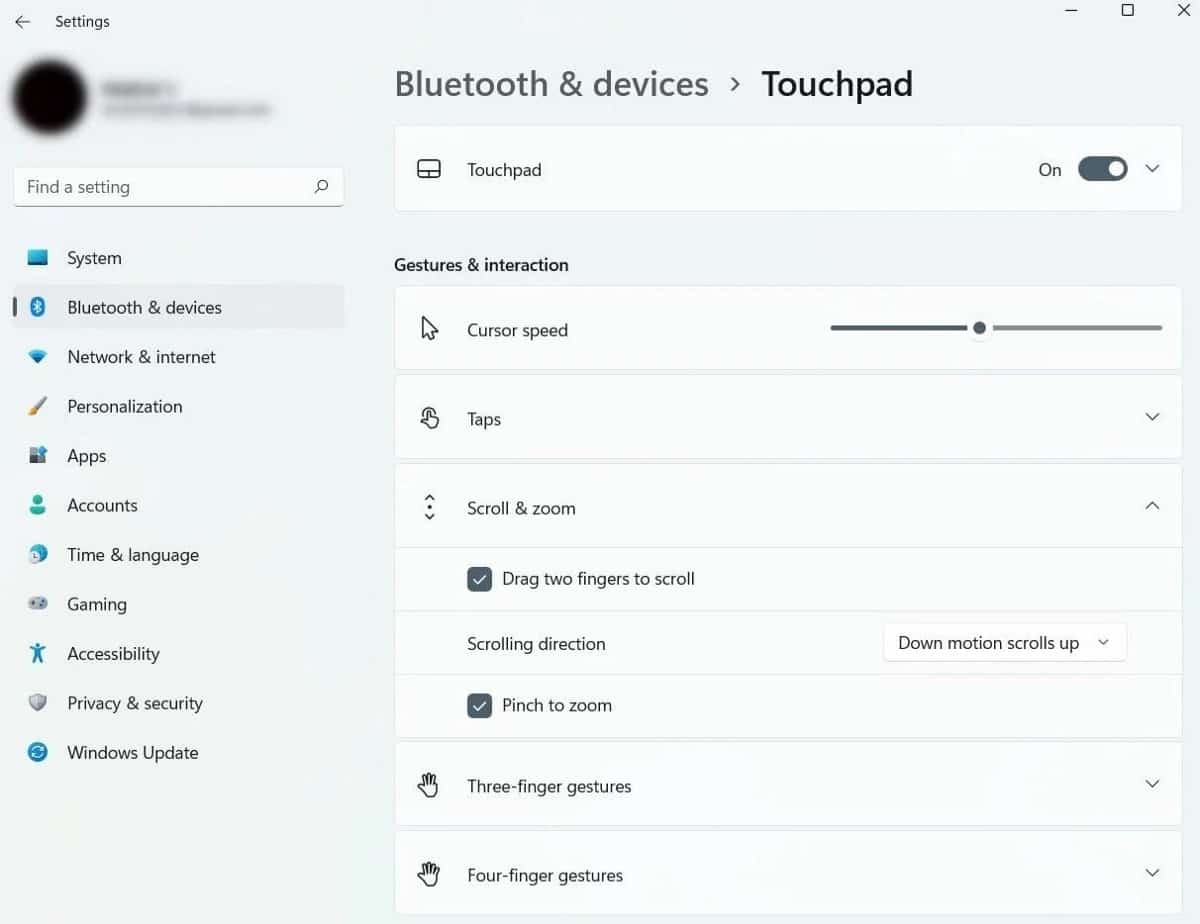Uncheck Drag two fingers to scroll
This screenshot has width=1200, height=924.
(x=480, y=579)
